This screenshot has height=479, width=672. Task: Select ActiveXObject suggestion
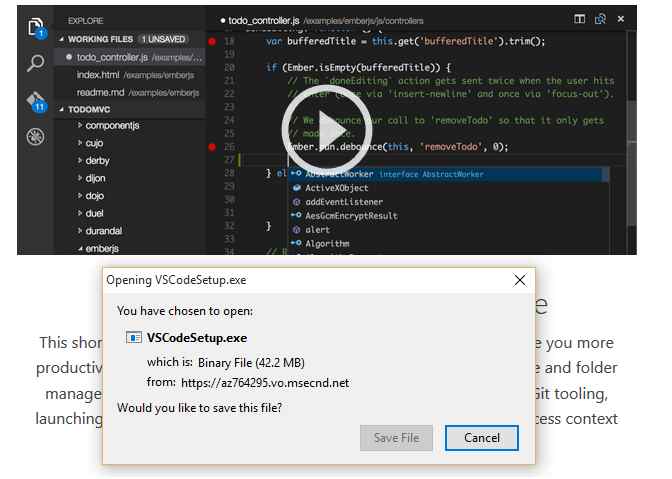coord(448,188)
